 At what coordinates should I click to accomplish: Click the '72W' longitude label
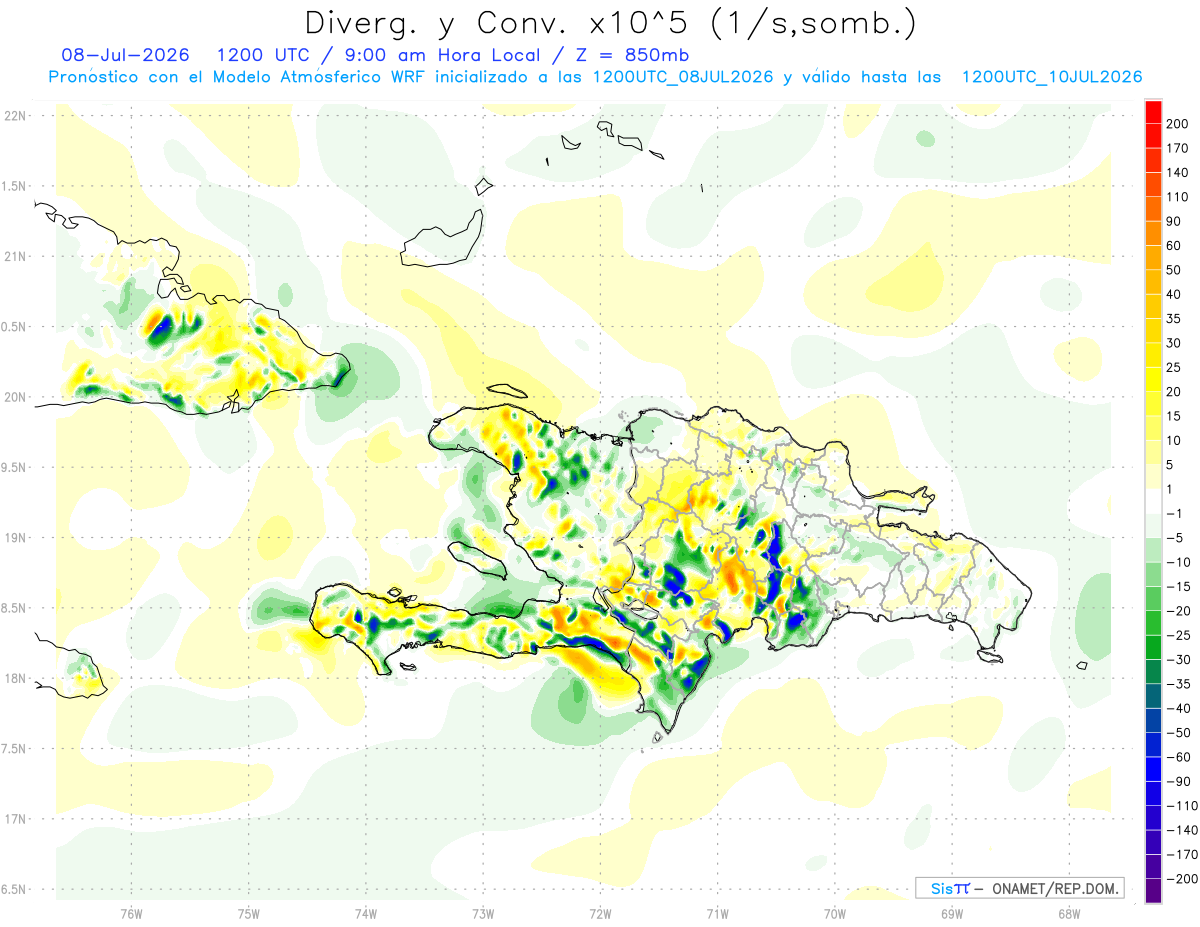(600, 913)
